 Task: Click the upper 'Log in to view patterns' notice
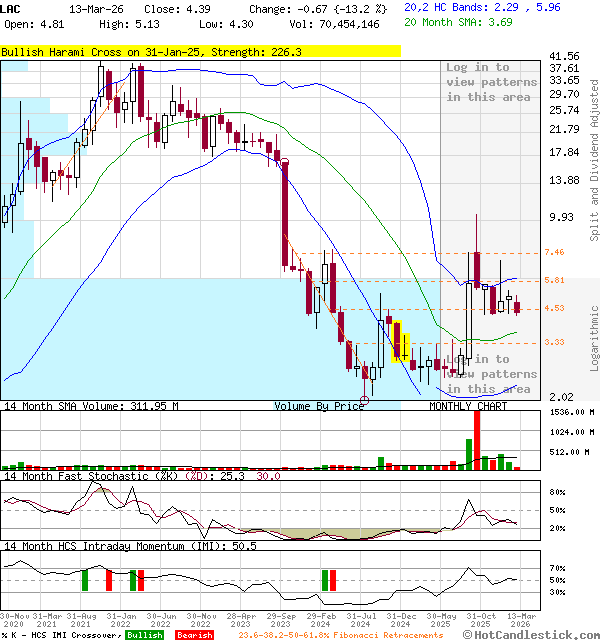(491, 82)
